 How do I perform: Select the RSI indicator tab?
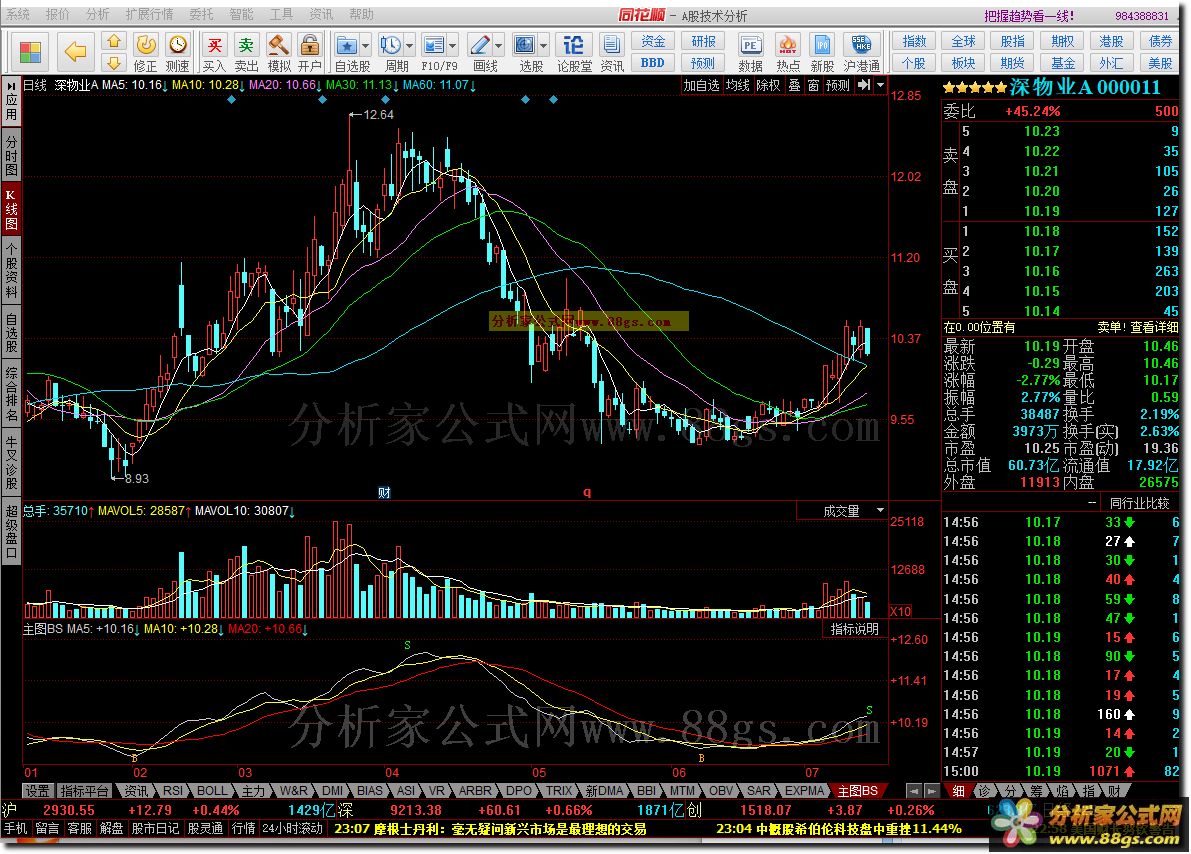(172, 790)
